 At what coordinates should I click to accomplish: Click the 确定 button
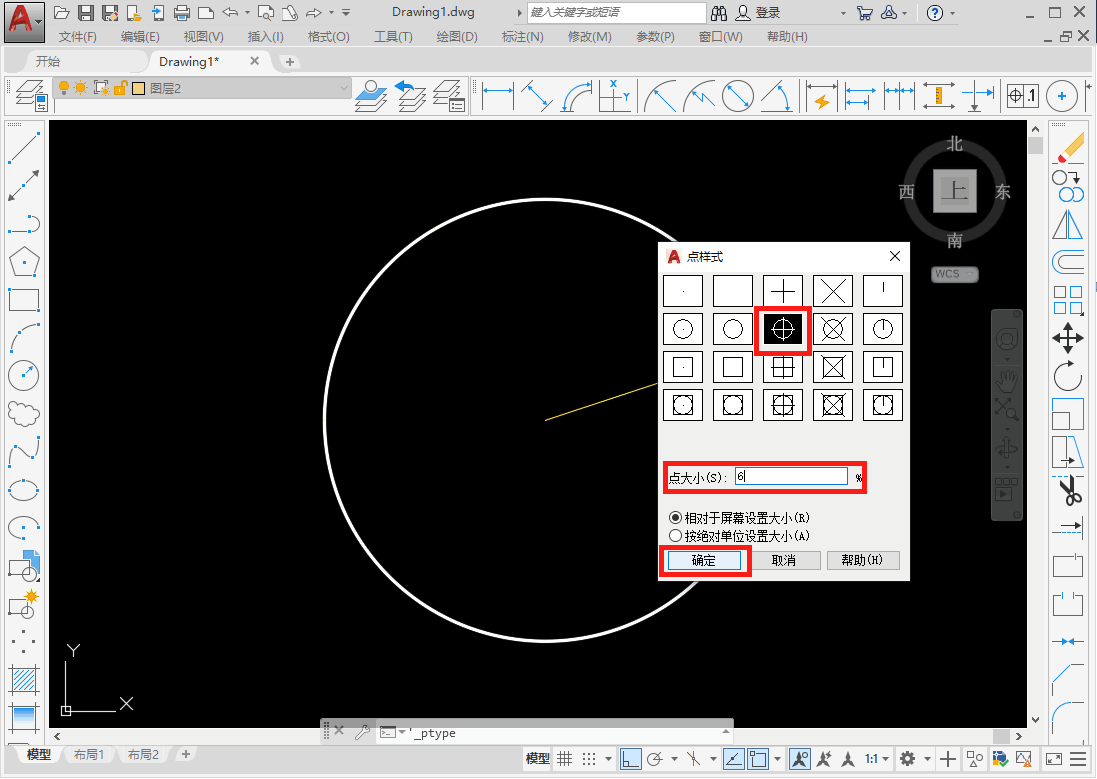pyautogui.click(x=704, y=561)
